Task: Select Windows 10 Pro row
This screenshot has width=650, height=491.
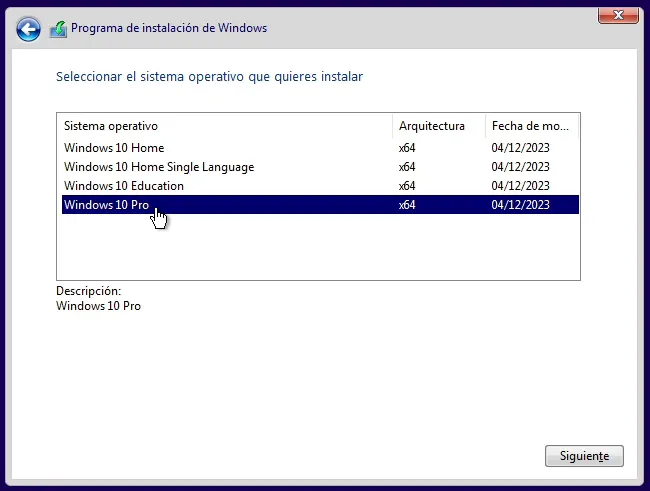Action: [x=320, y=205]
